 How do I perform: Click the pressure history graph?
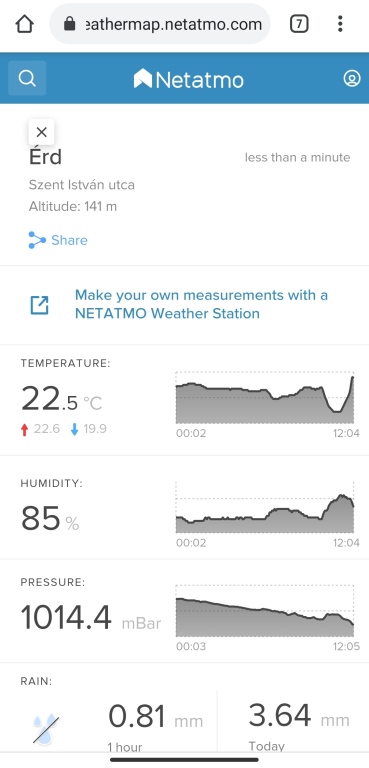point(265,611)
